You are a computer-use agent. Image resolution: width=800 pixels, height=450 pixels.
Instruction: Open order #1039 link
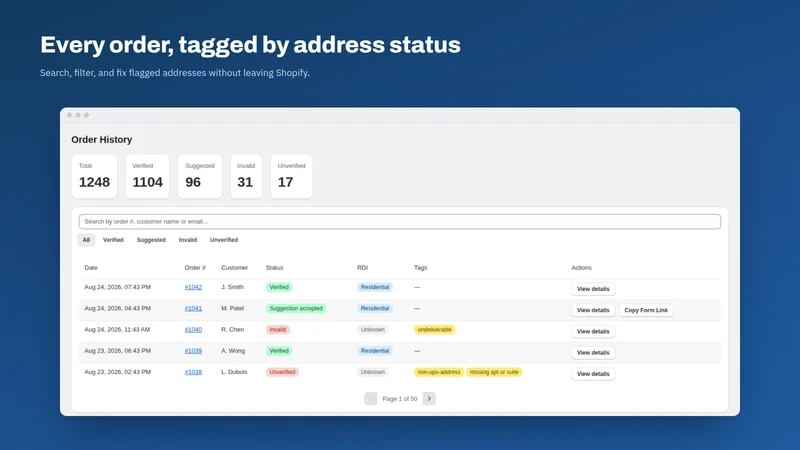(193, 351)
